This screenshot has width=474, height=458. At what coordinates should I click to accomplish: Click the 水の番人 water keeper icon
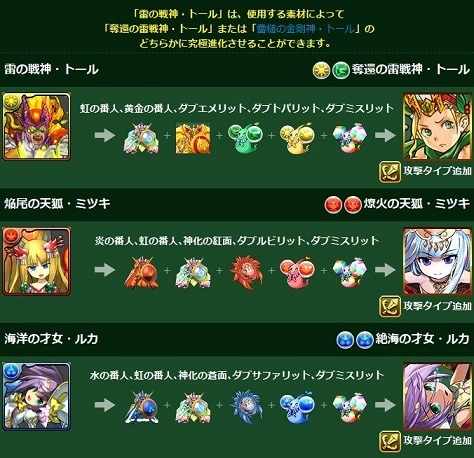[x=141, y=407]
